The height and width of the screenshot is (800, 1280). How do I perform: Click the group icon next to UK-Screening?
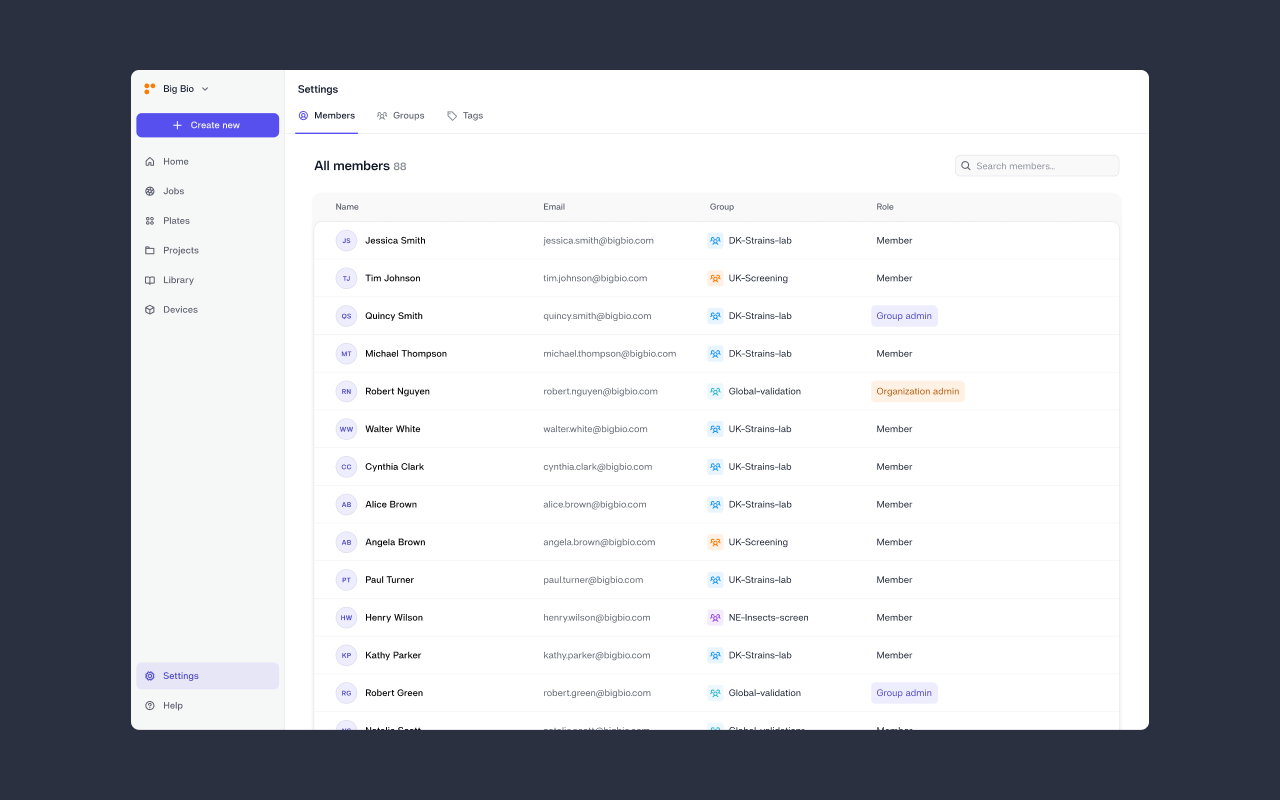point(715,278)
